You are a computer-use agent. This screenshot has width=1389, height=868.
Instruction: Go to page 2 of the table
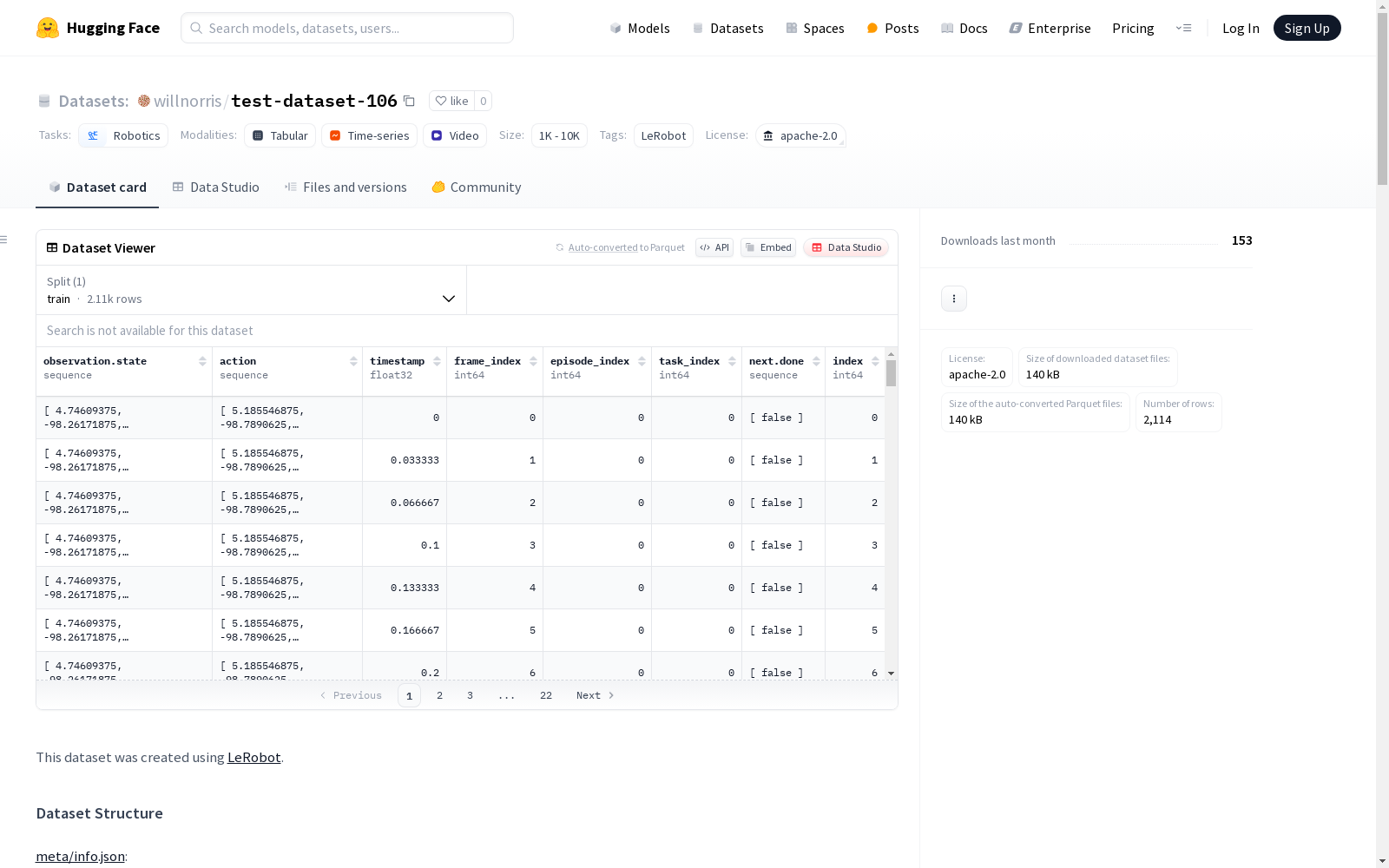click(x=440, y=695)
